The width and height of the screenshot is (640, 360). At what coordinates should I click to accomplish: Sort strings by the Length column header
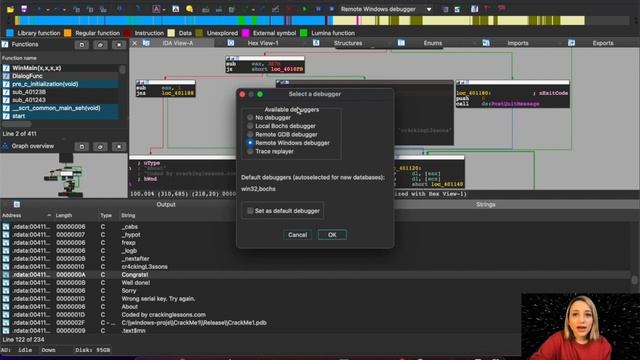(x=64, y=215)
